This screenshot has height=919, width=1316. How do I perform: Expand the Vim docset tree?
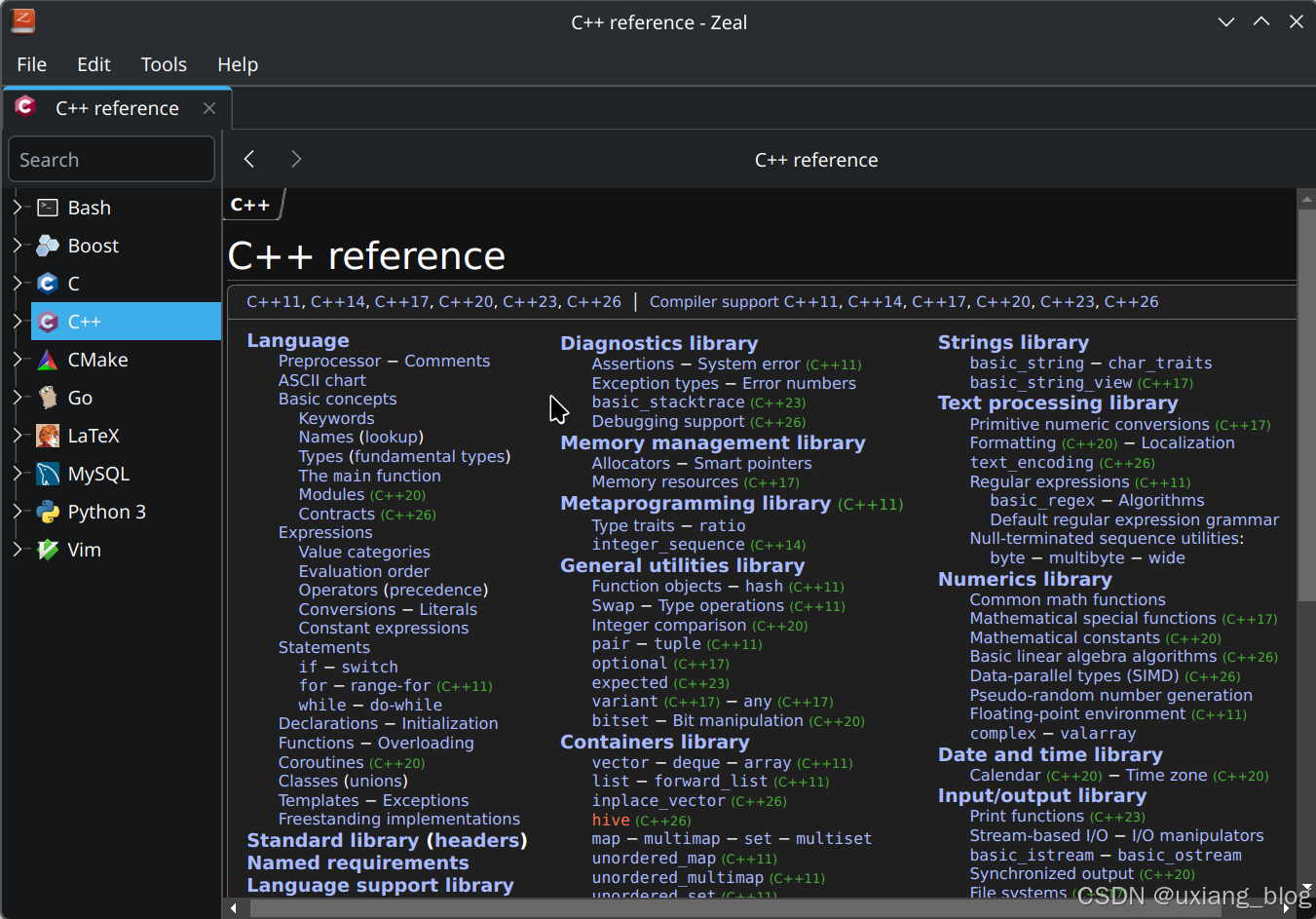[x=17, y=550]
